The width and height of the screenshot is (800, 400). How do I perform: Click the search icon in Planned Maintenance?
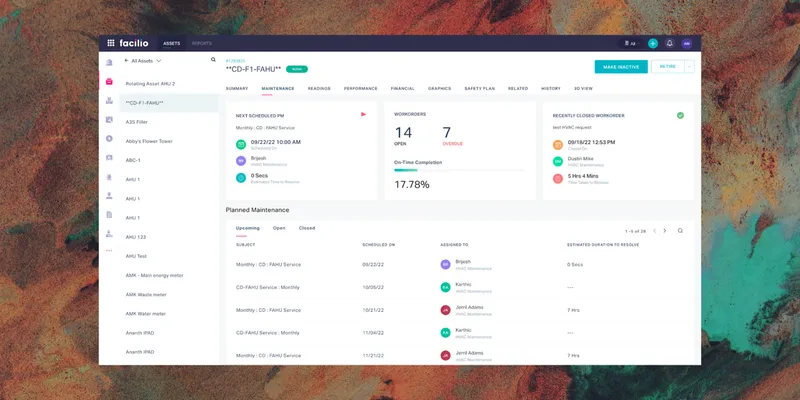[x=680, y=230]
